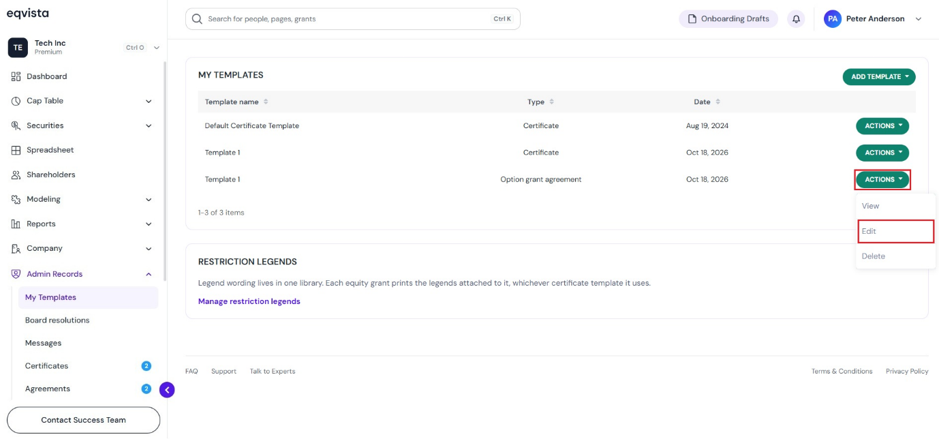Click Option grant agreement type cell
The width and height of the screenshot is (939, 439).
point(541,180)
